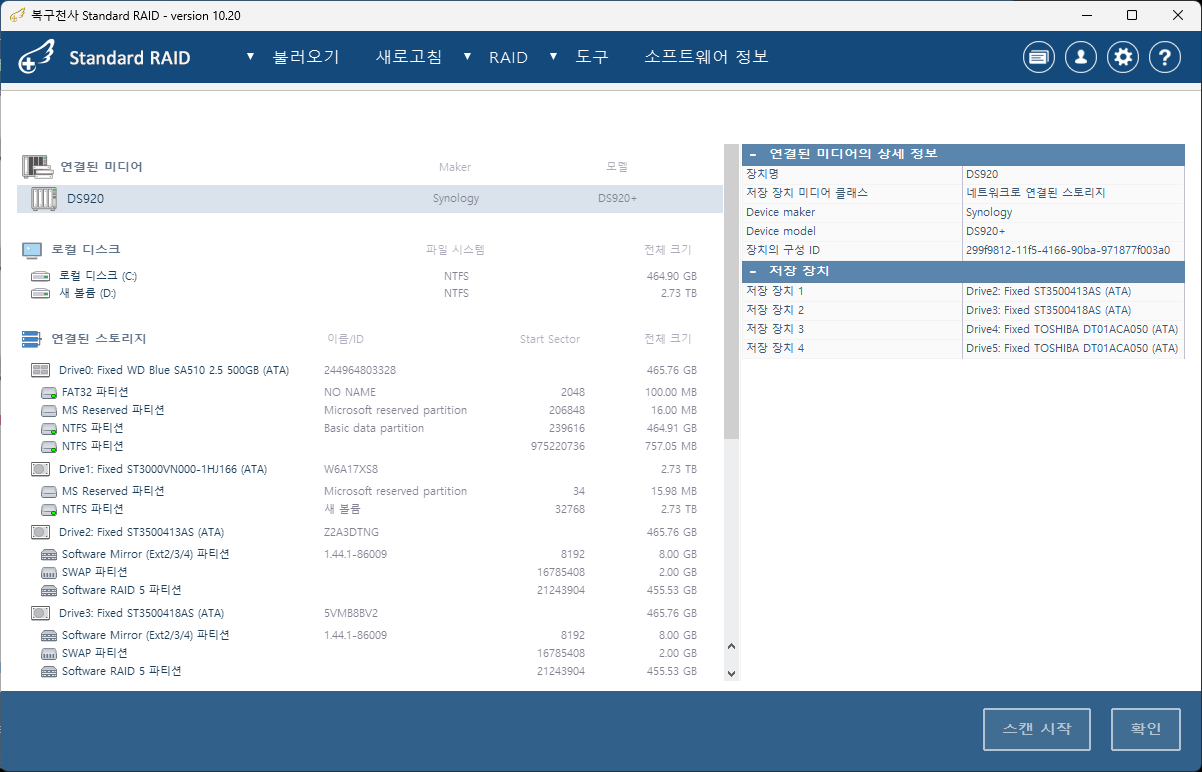Screen dimensions: 1202x772
Task: Click the 로컬 디스크 section monitor icon
Action: click(x=32, y=249)
